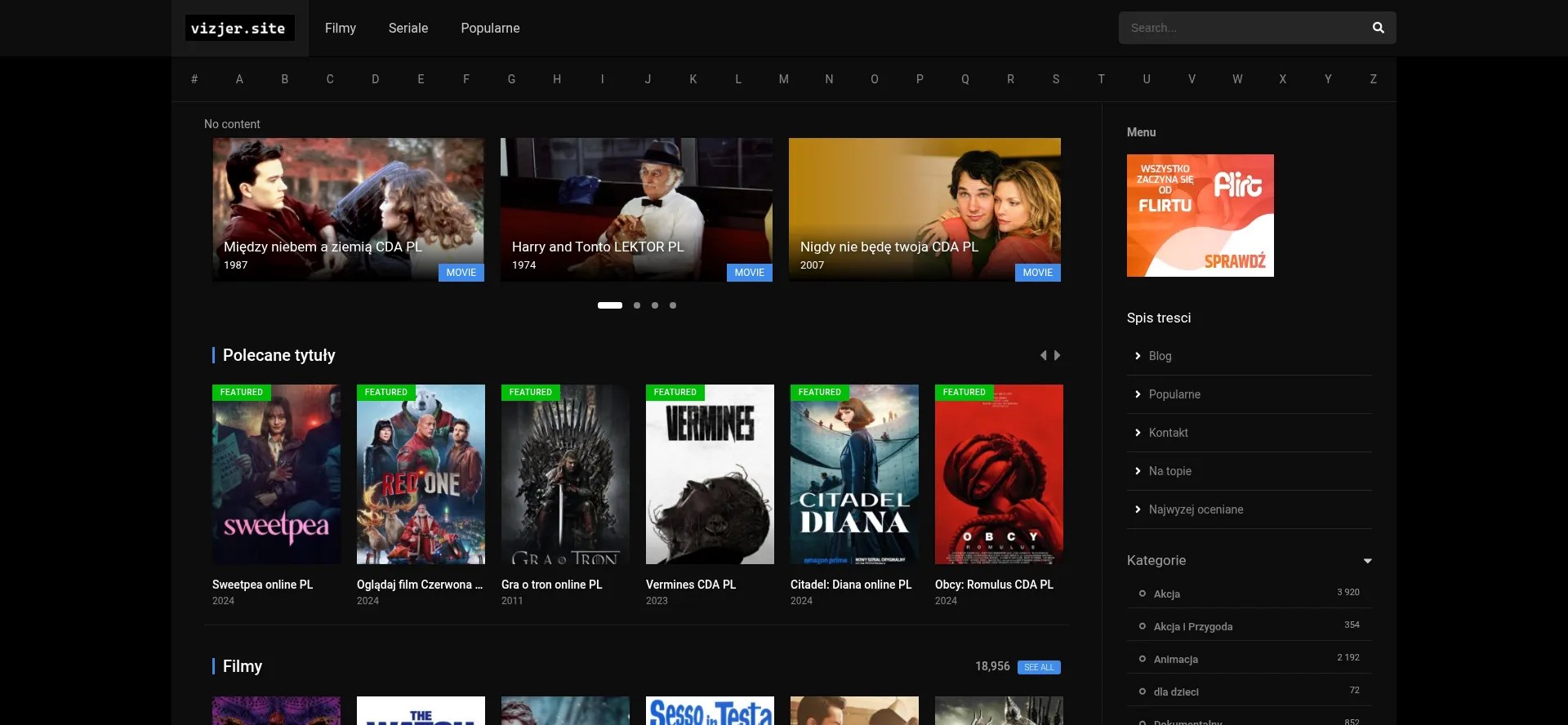1568x725 pixels.
Task: Click MOVIE badge on Nigdy nie będę twoja
Action: [1038, 273]
